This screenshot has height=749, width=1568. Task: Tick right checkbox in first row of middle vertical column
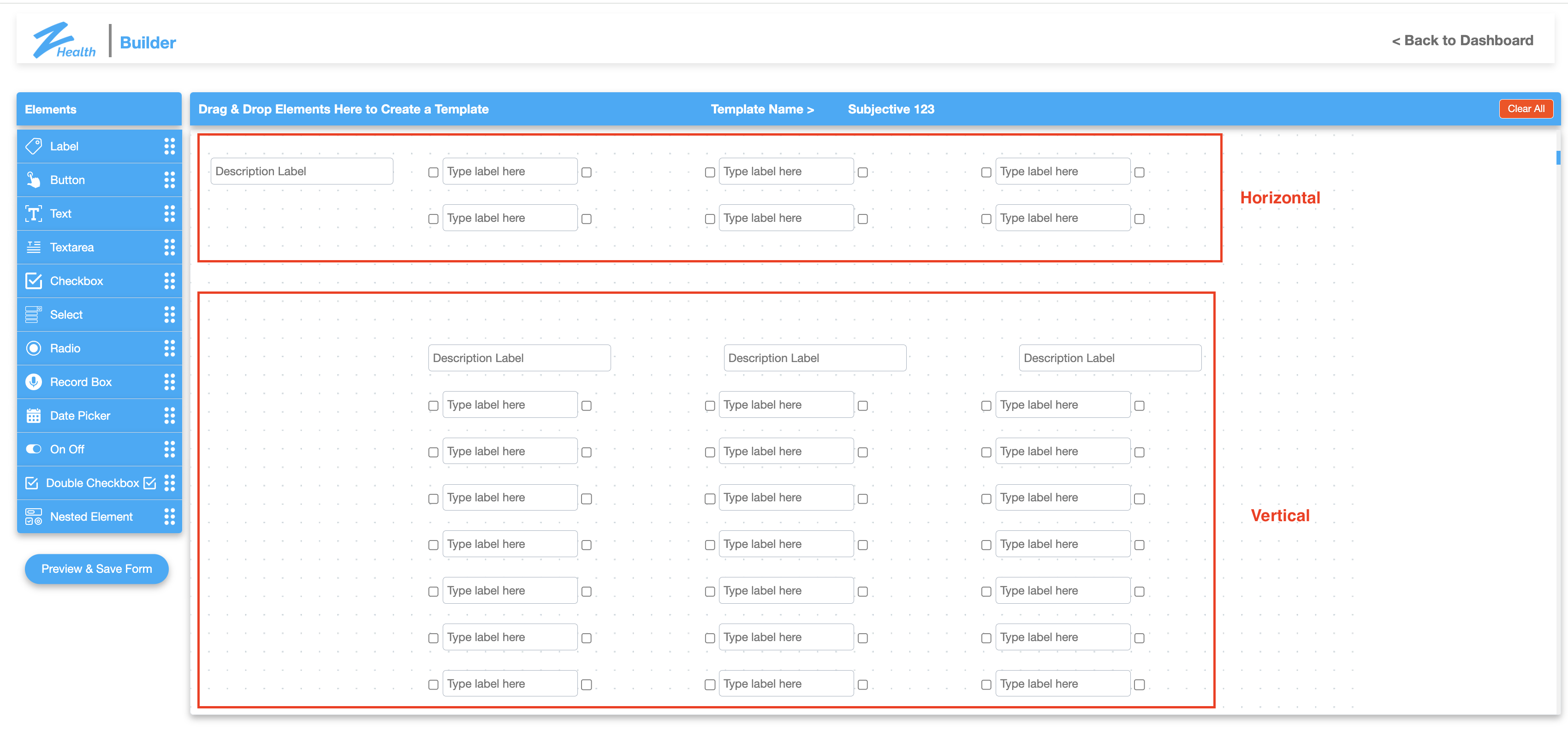[x=862, y=405]
